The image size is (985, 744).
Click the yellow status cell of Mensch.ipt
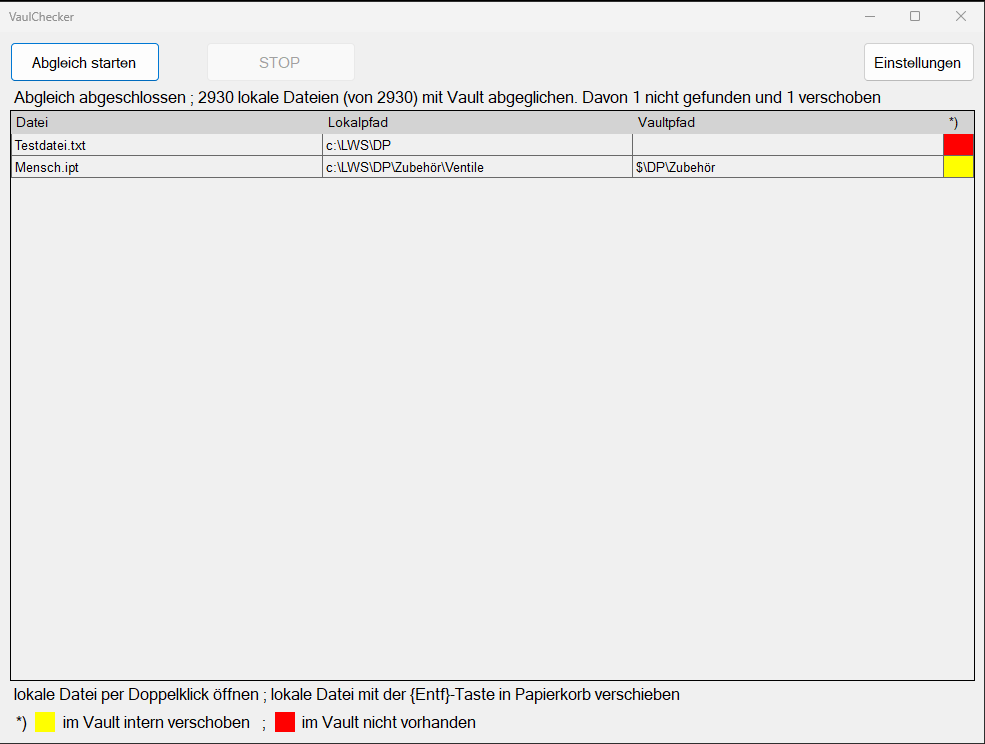point(958,167)
